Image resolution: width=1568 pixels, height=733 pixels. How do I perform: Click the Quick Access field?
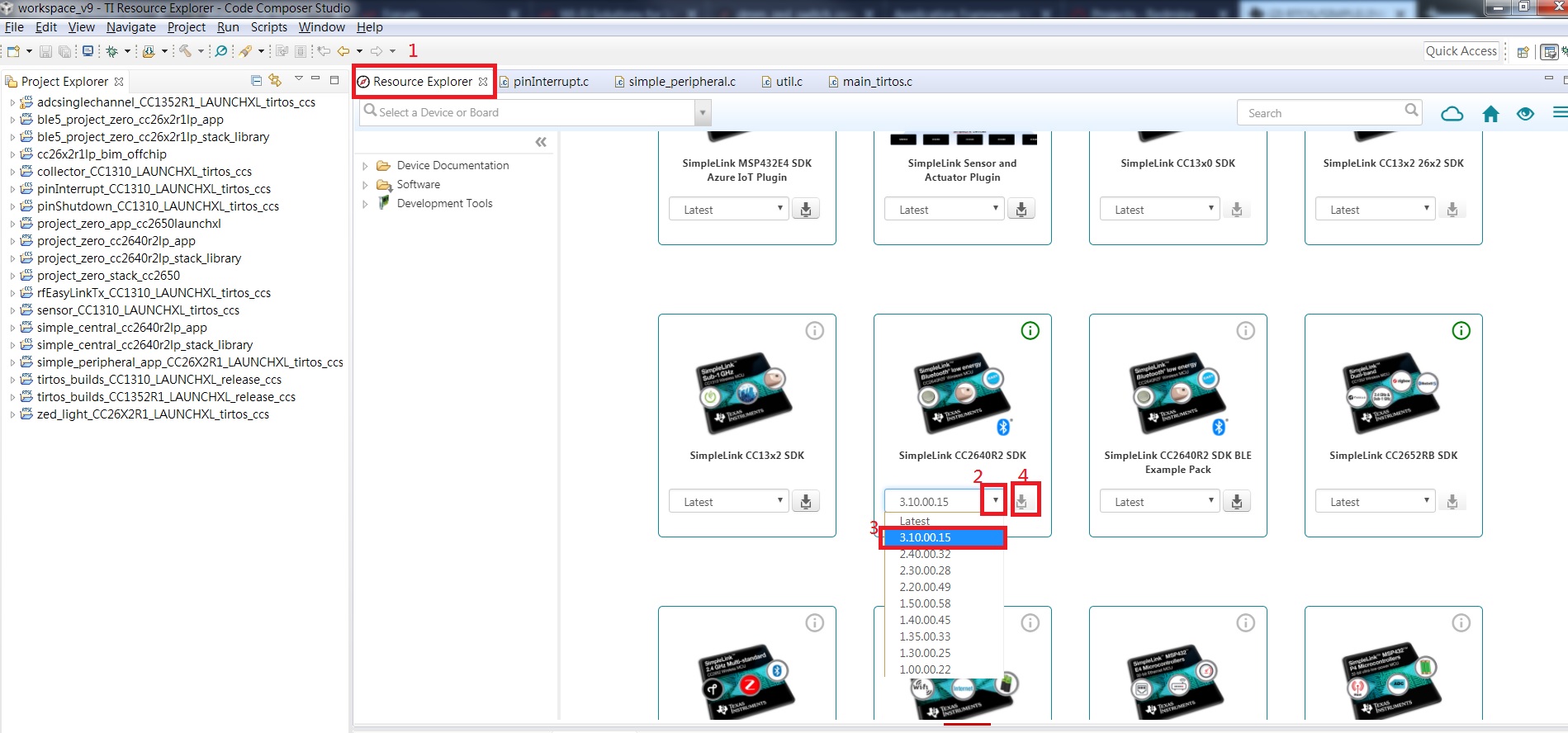click(1461, 51)
